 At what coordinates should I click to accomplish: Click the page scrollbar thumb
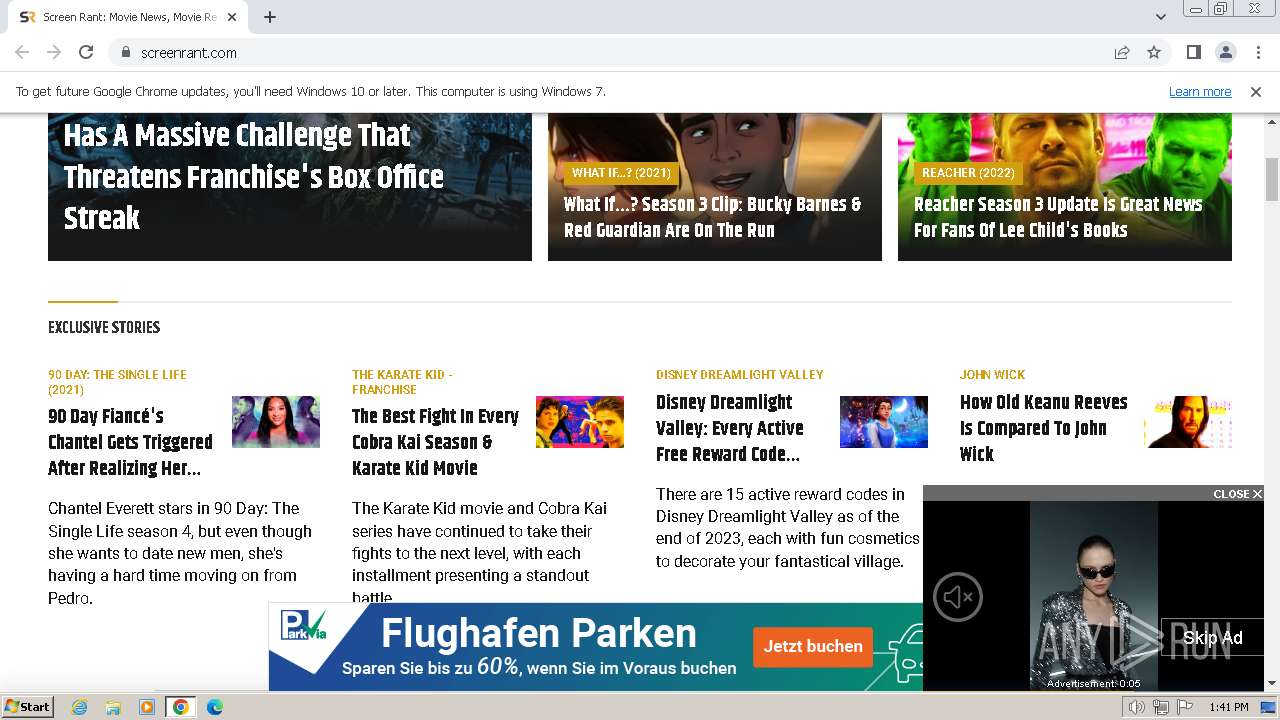click(x=1272, y=179)
